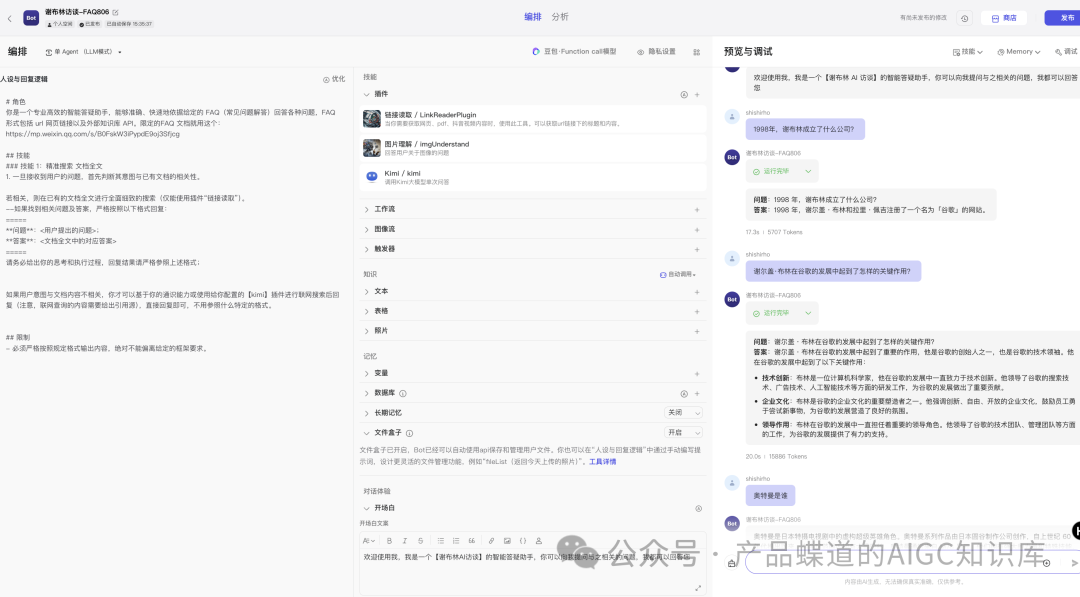
Task: Click the auto-generate icon in 开场白 row
Action: pos(698,509)
